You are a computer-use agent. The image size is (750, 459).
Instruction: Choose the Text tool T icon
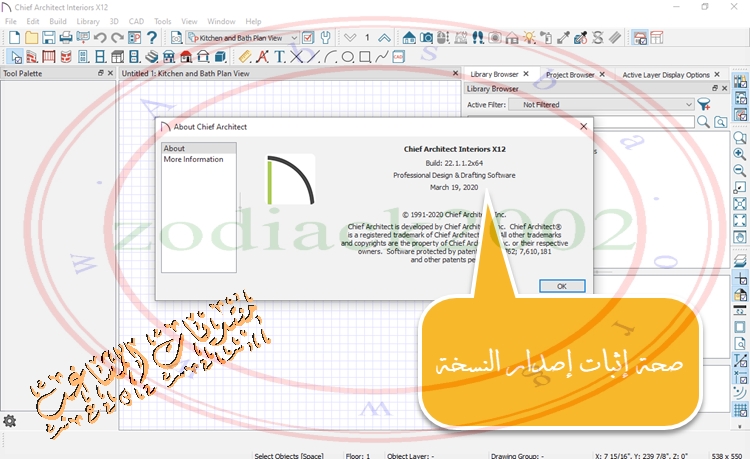pyautogui.click(x=279, y=57)
